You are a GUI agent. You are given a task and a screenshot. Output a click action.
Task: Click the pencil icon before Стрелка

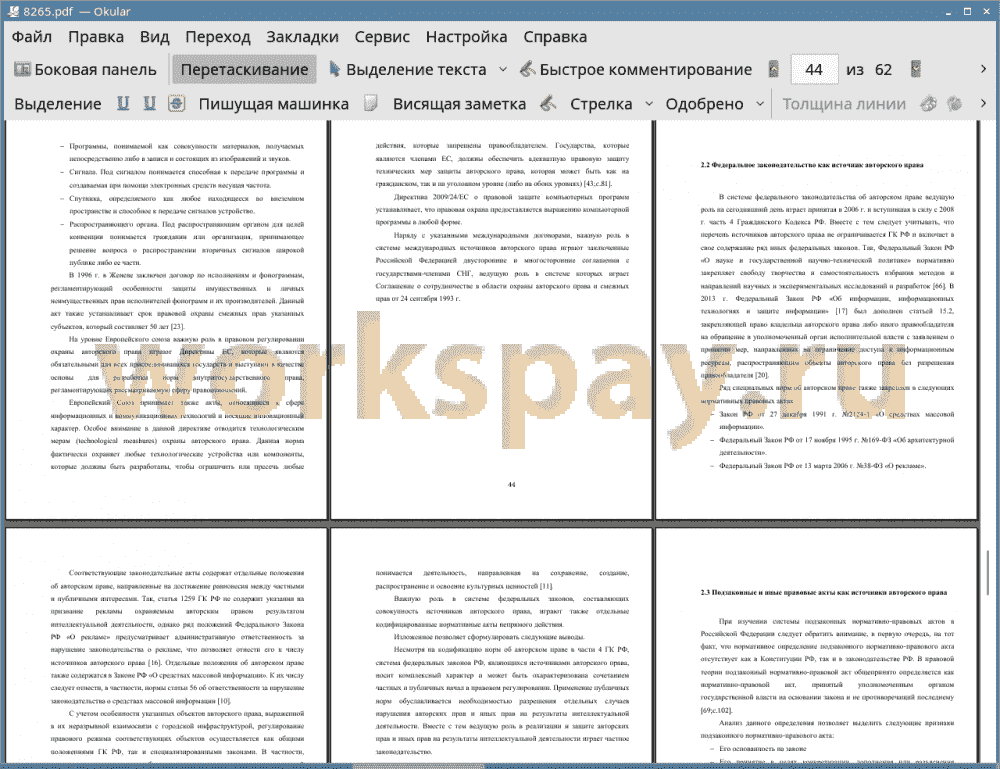click(548, 103)
